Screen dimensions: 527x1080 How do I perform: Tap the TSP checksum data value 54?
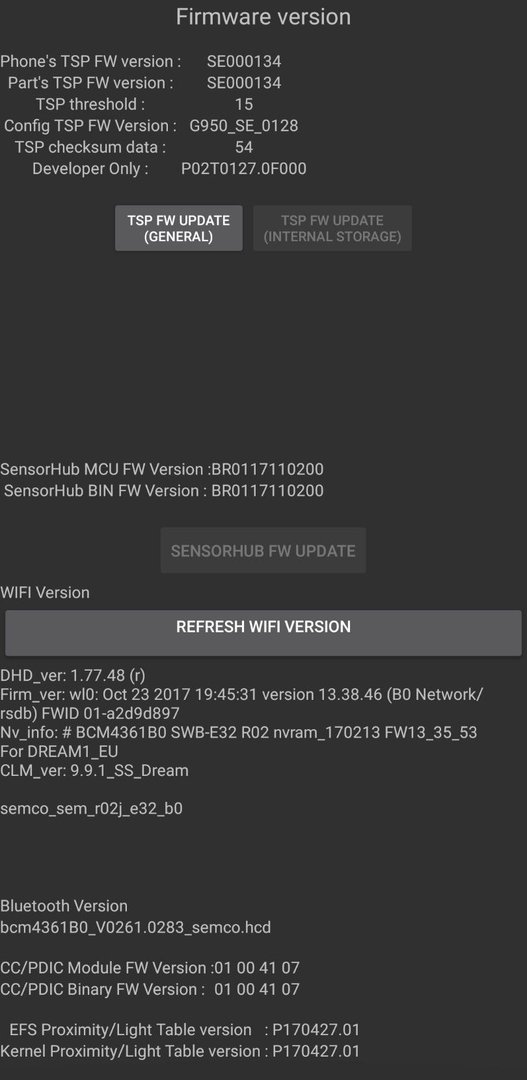pos(244,147)
